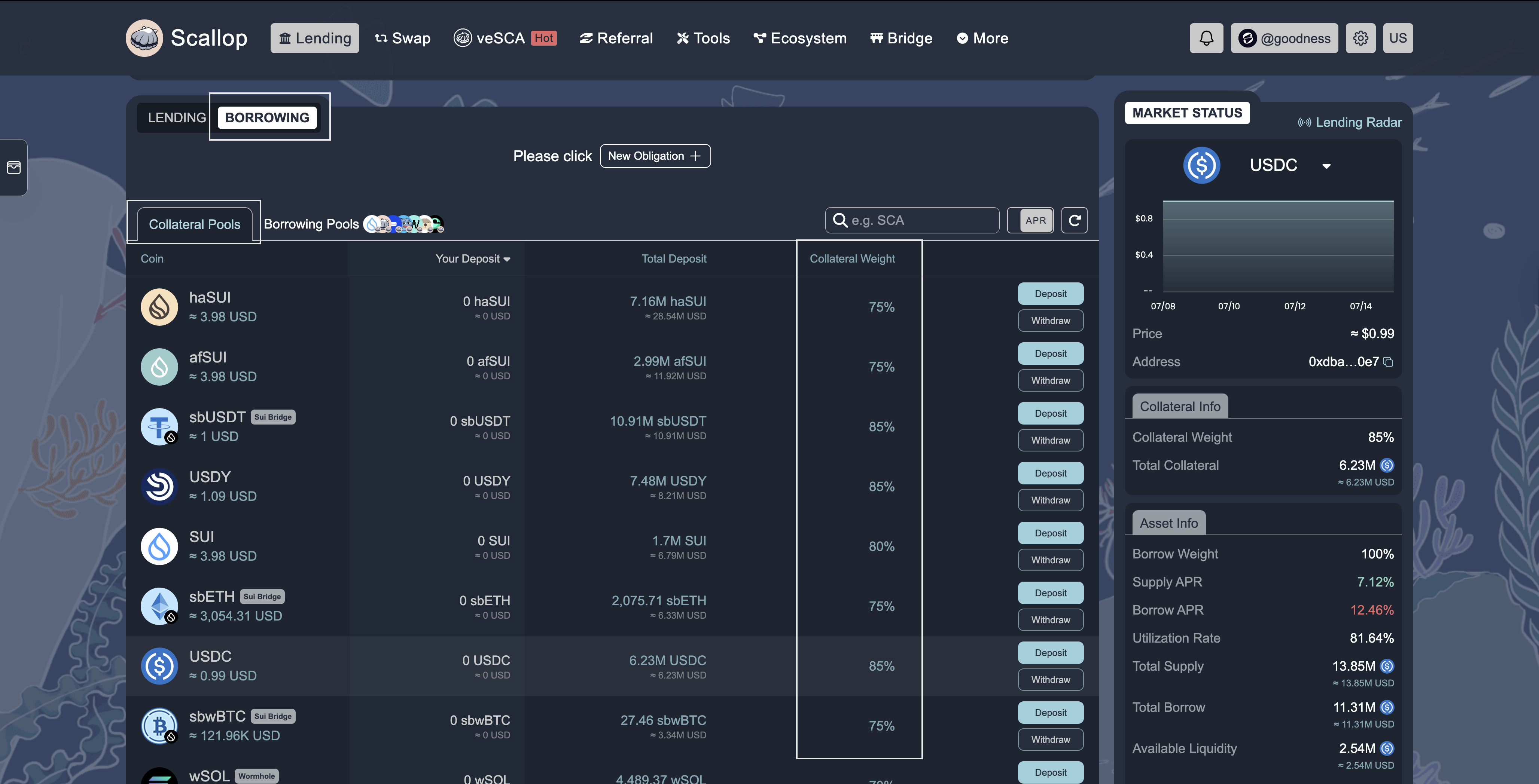Click the Lending Radar signal icon

(1304, 122)
